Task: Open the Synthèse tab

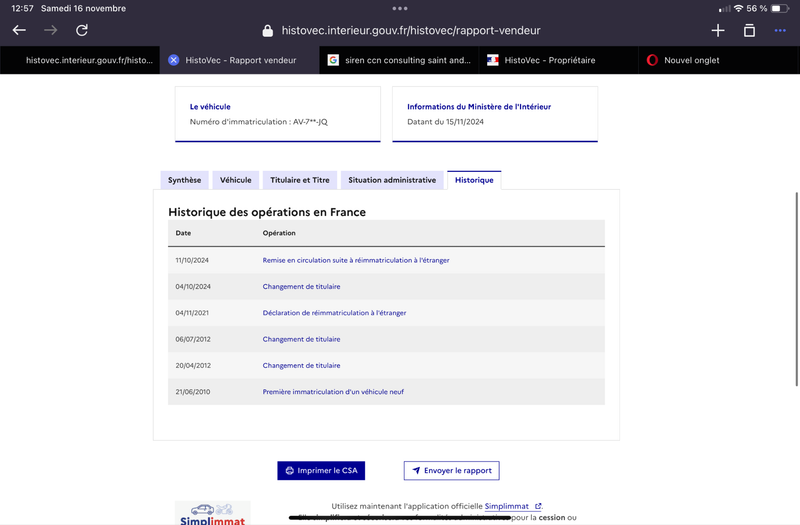Action: coord(185,180)
